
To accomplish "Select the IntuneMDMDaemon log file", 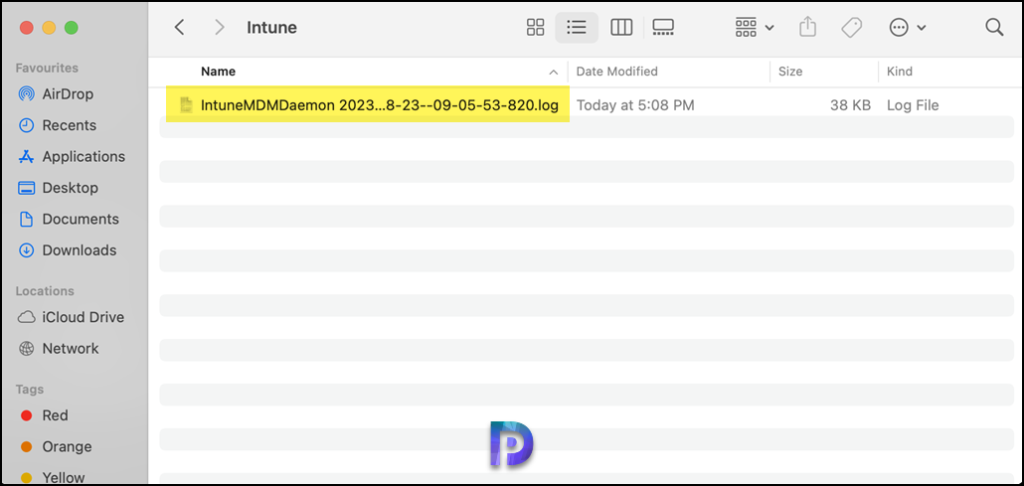I will [x=379, y=105].
